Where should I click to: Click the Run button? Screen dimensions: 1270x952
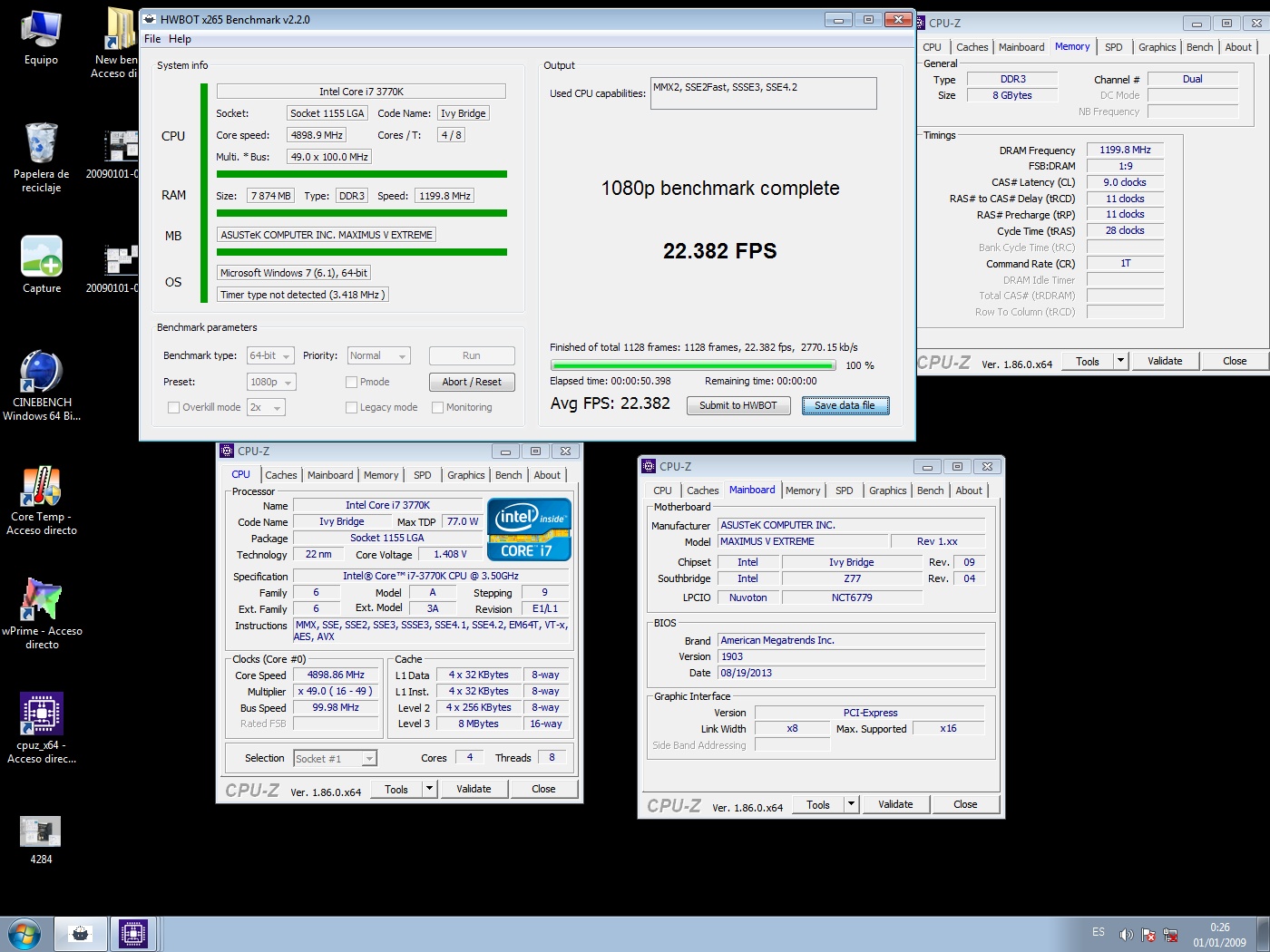click(472, 355)
